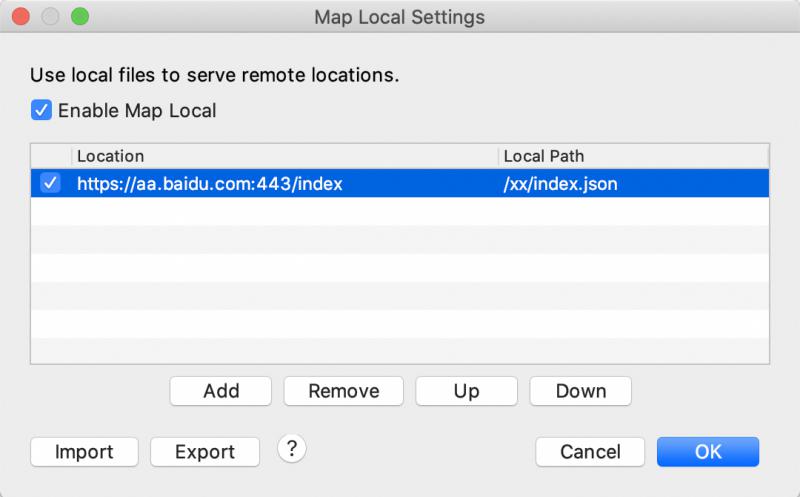Select the https://aa.baidu.com:443/index location entry
This screenshot has width=800, height=497.
click(x=210, y=184)
